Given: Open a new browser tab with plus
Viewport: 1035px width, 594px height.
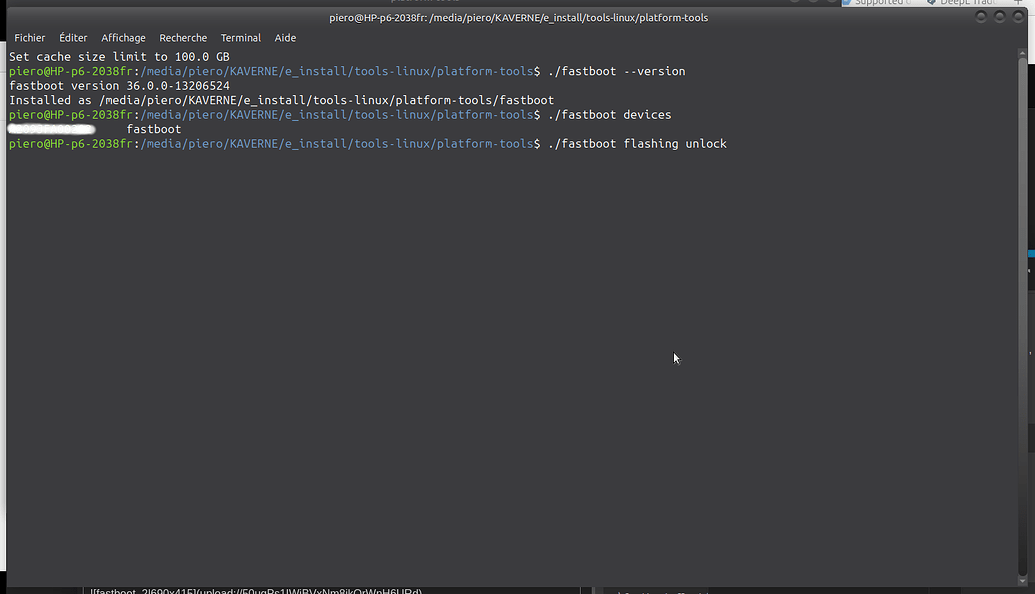Looking at the screenshot, I should tap(1018, 3).
